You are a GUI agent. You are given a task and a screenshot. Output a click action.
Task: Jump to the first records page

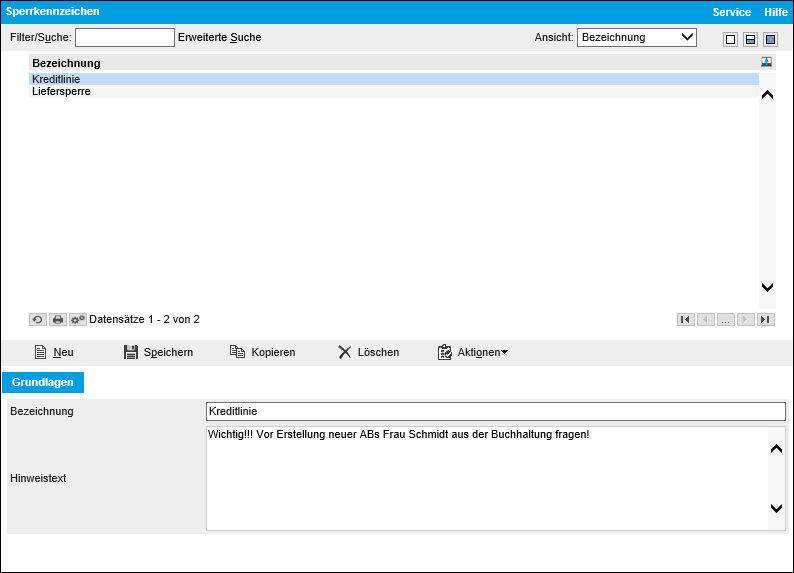(x=685, y=319)
